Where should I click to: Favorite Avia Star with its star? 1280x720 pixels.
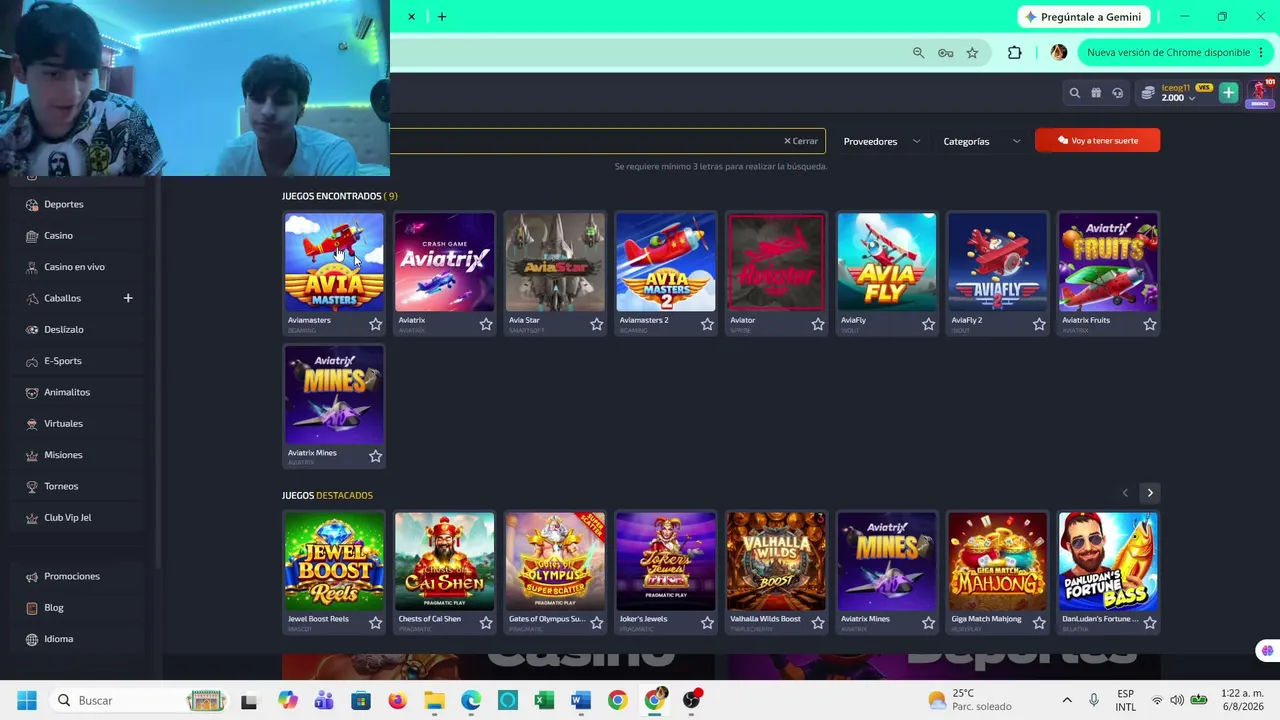pyautogui.click(x=597, y=324)
